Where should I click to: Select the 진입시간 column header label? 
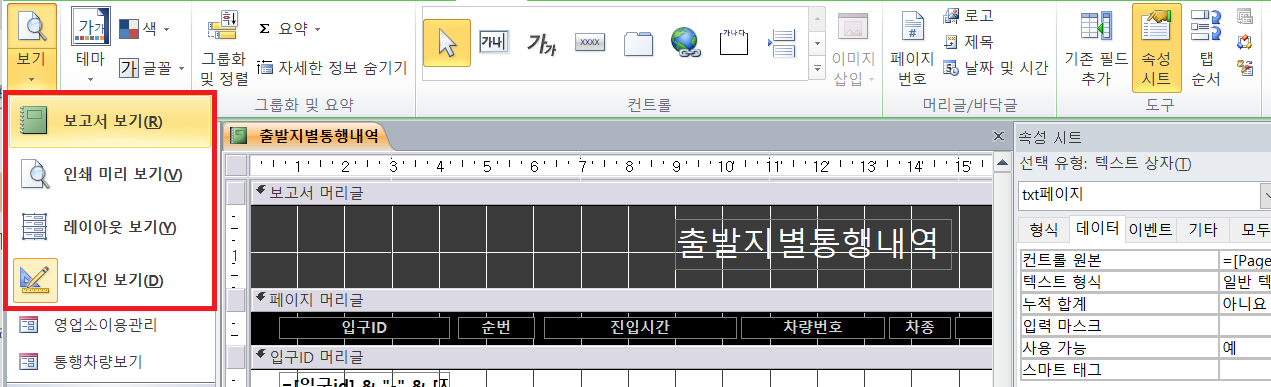click(x=640, y=327)
